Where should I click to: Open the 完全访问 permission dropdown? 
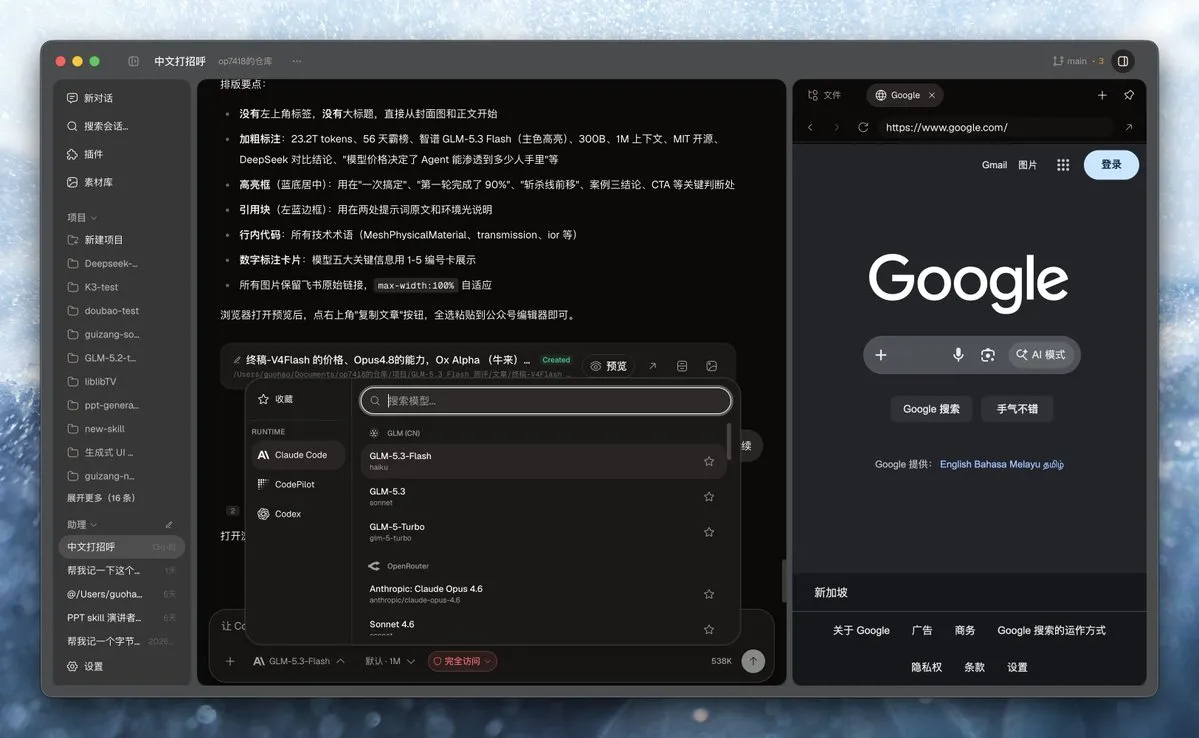pos(462,662)
